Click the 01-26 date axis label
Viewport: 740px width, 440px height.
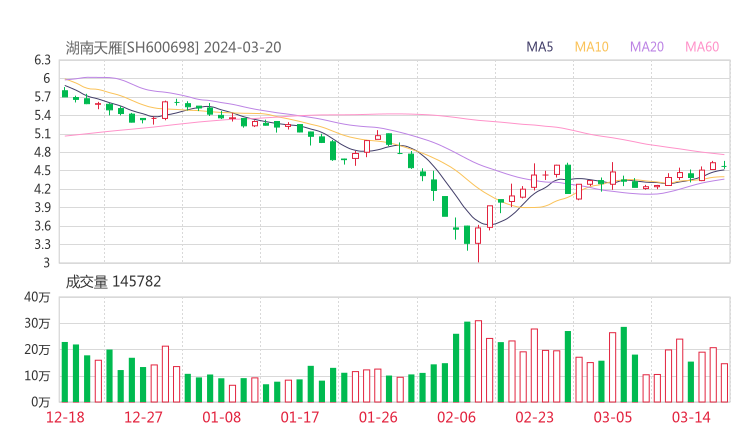pyautogui.click(x=378, y=417)
